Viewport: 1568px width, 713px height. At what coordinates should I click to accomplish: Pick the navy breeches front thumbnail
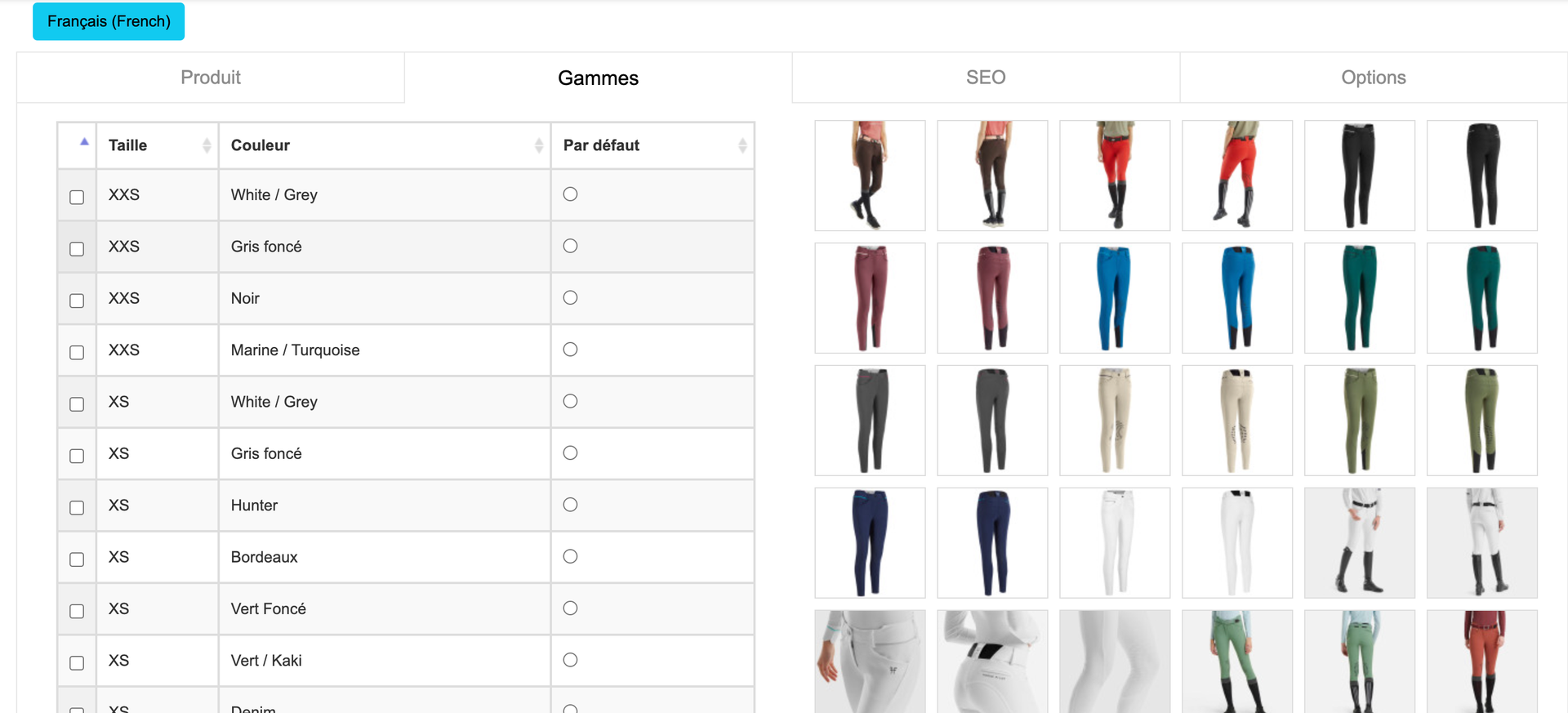870,543
